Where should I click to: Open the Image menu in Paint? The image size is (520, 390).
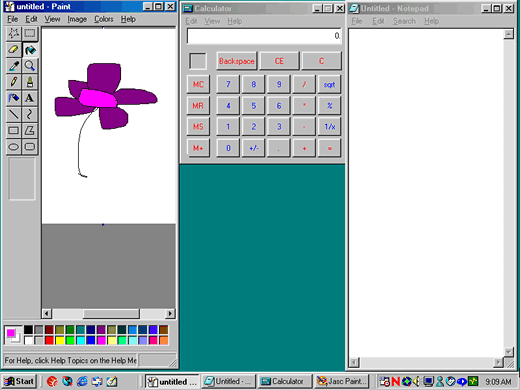coord(77,19)
